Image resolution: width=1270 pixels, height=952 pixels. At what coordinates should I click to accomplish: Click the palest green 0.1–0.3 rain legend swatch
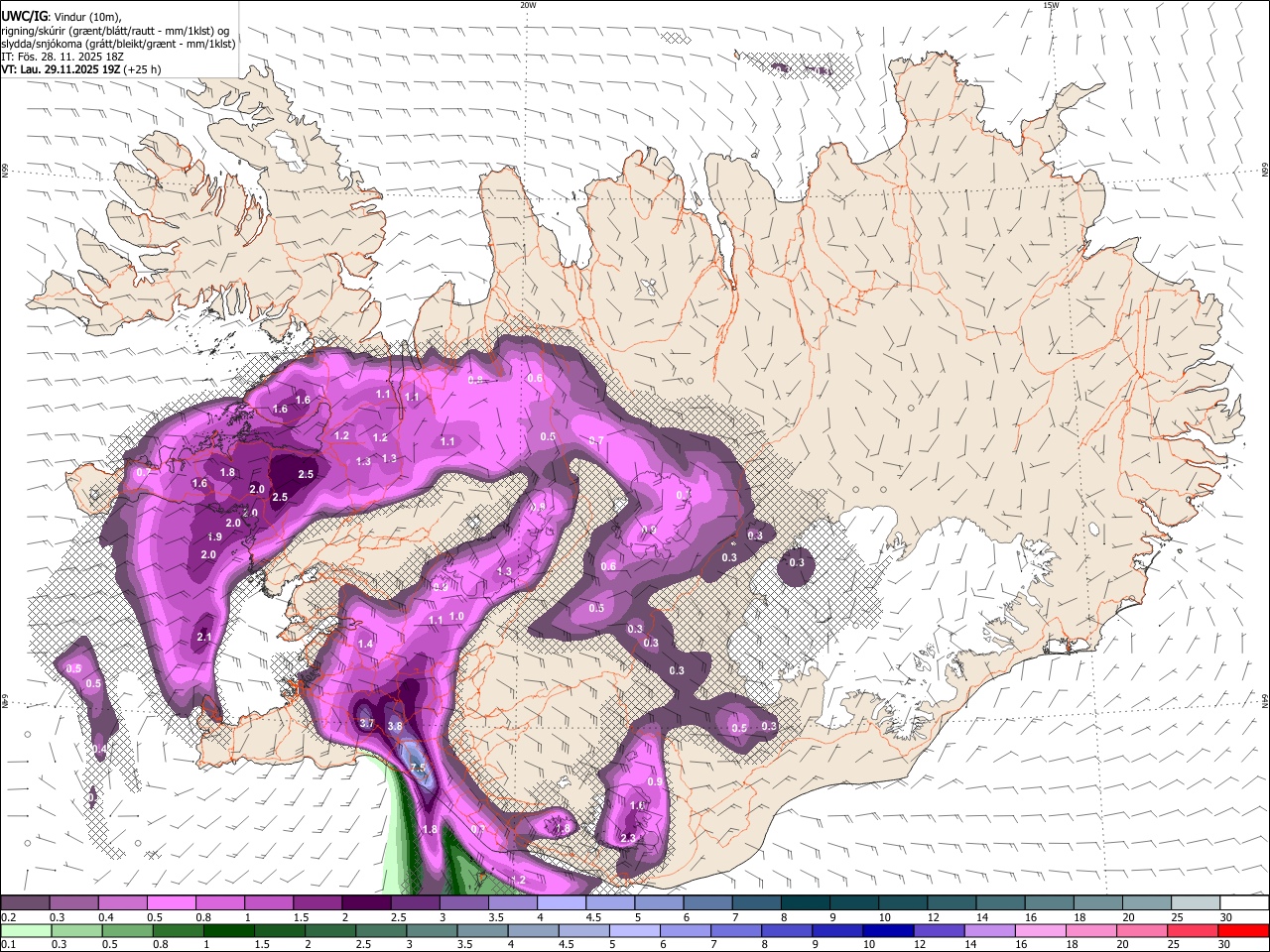tap(27, 931)
